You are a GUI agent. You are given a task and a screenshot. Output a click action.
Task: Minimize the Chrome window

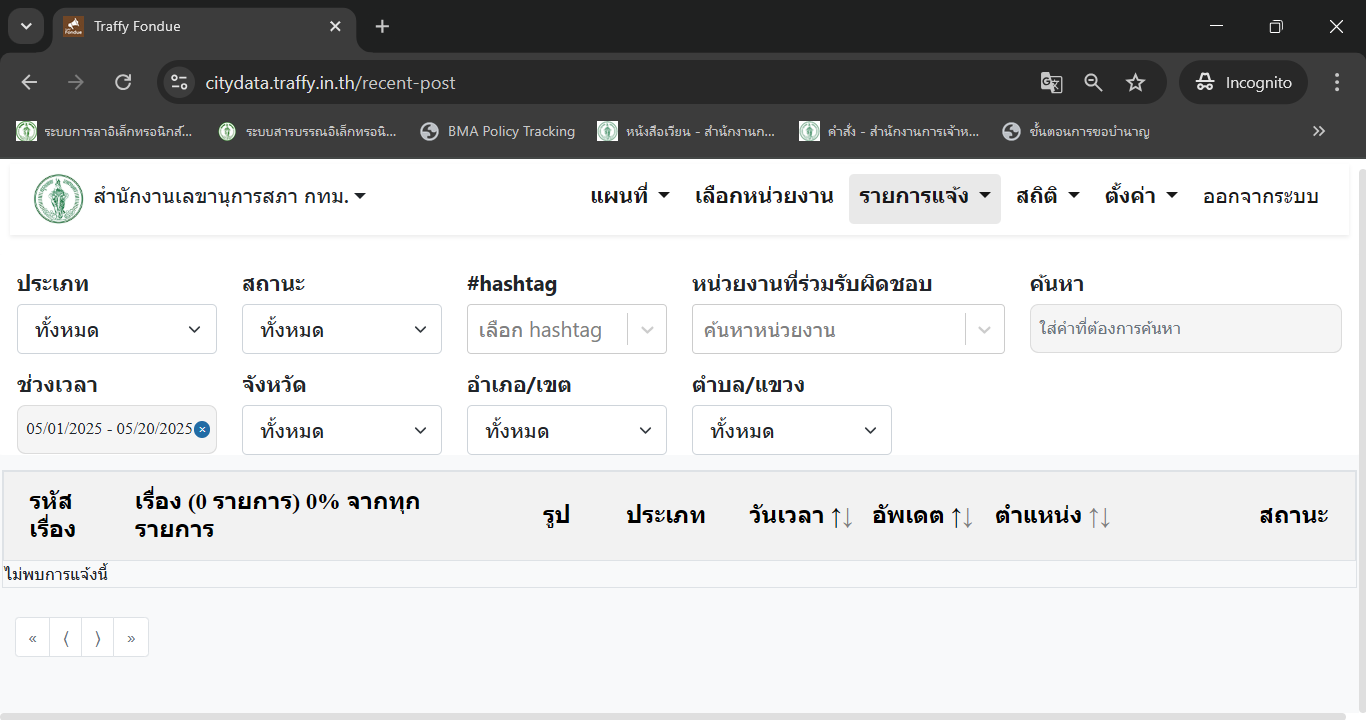tap(1216, 27)
